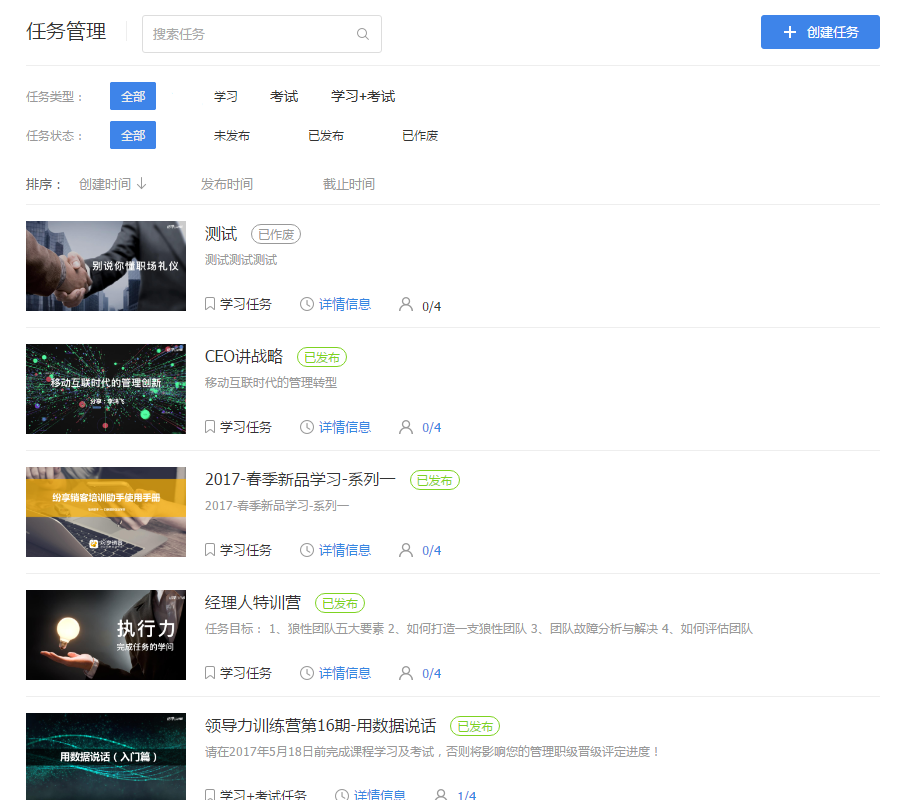The image size is (900, 800).
Task: Click the 学习任务 label for CEO讲战略
Action: point(246,427)
